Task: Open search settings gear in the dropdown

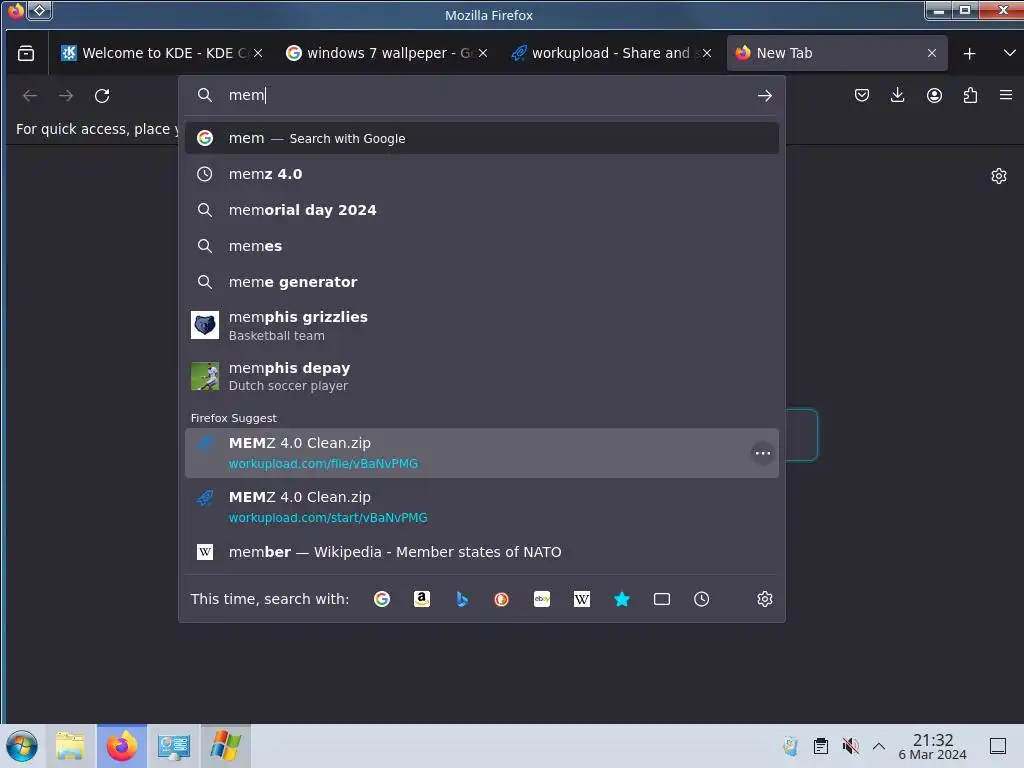Action: [x=765, y=599]
